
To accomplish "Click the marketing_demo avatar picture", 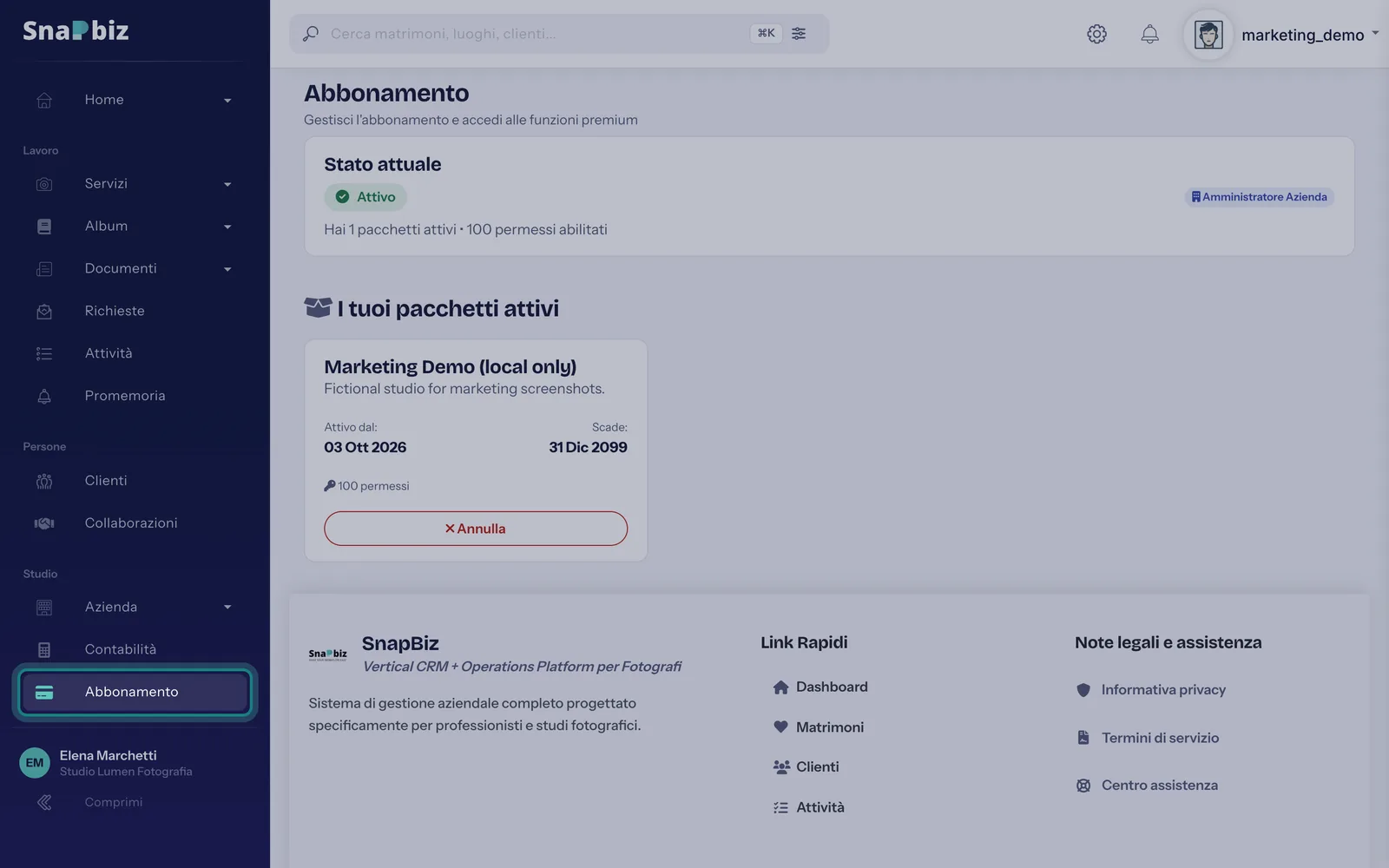I will click(1208, 35).
